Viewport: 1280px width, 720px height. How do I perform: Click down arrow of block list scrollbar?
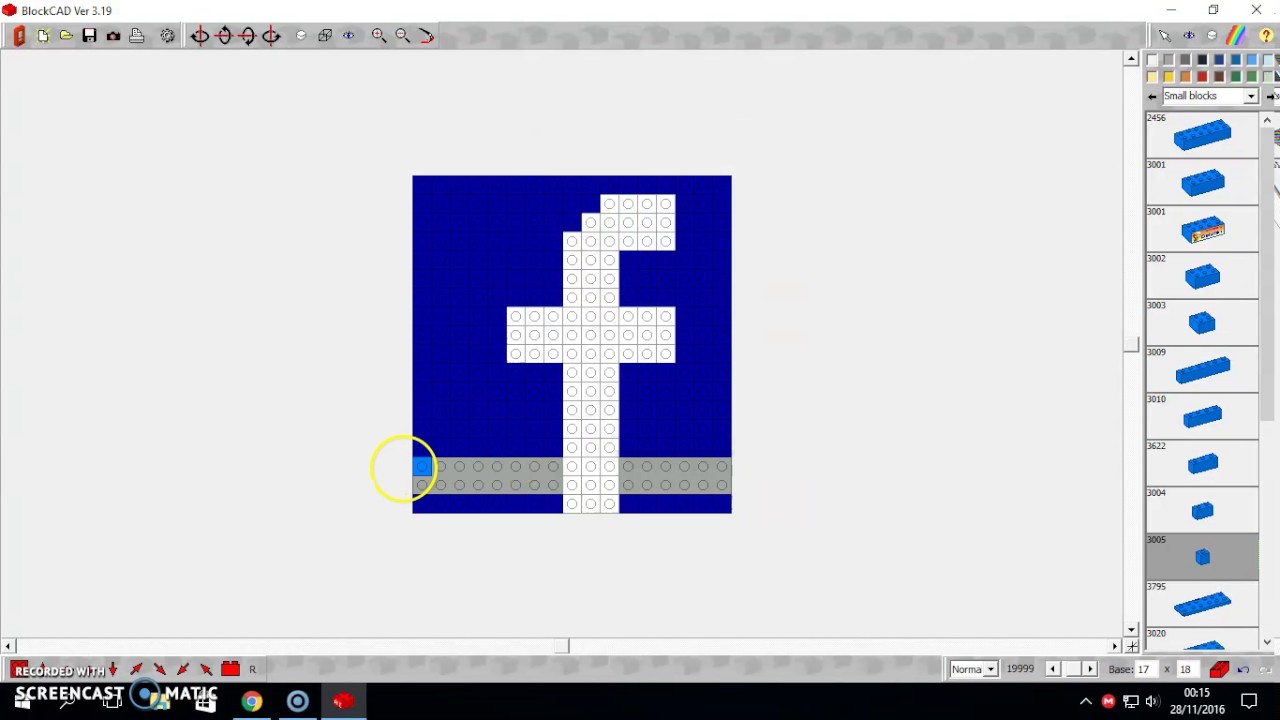[1267, 642]
